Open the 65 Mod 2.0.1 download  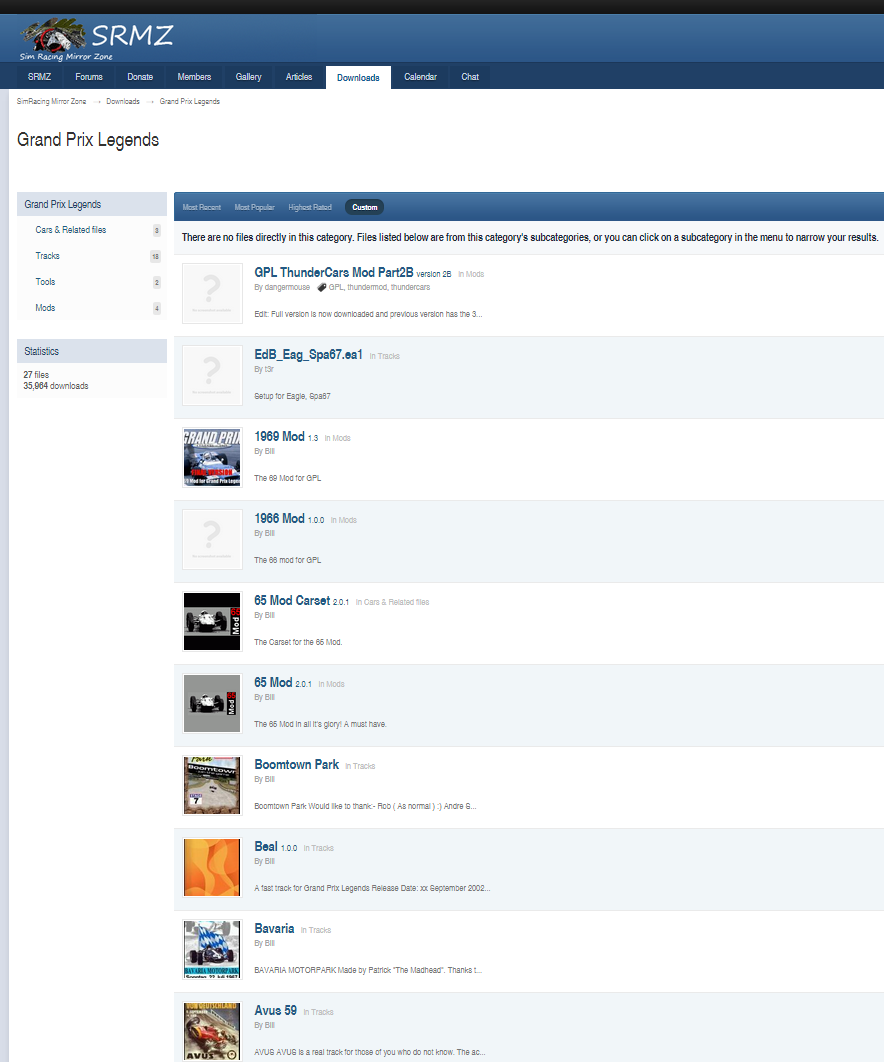coord(273,682)
